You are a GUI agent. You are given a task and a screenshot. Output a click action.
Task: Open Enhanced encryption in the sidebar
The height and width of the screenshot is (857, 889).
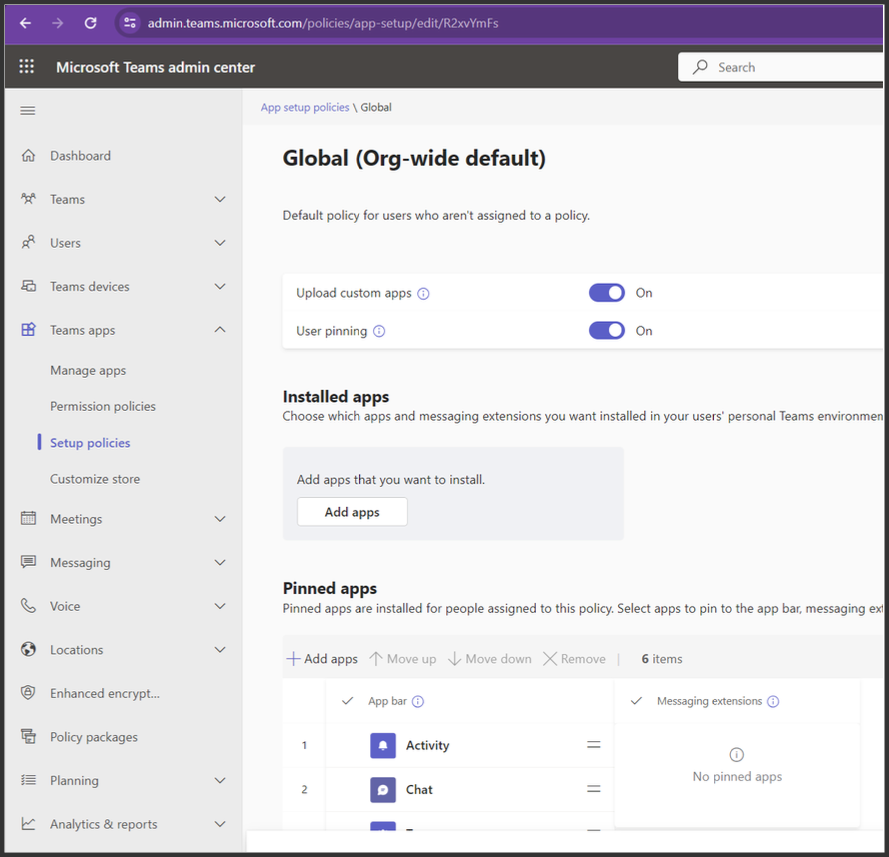pyautogui.click(x=105, y=693)
